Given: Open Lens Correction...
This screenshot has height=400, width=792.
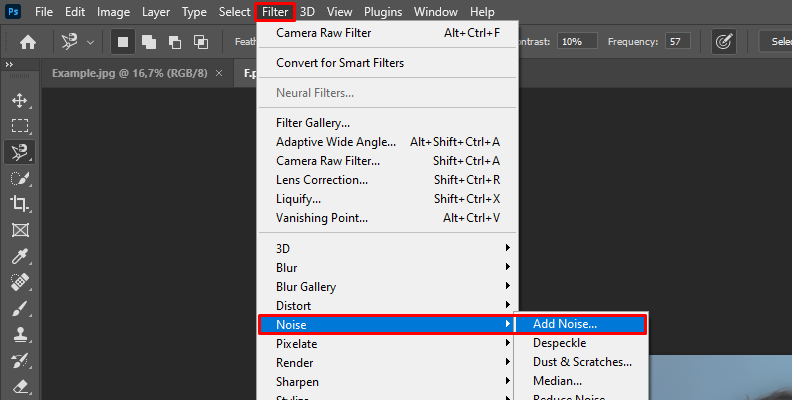Looking at the screenshot, I should click(x=388, y=180).
